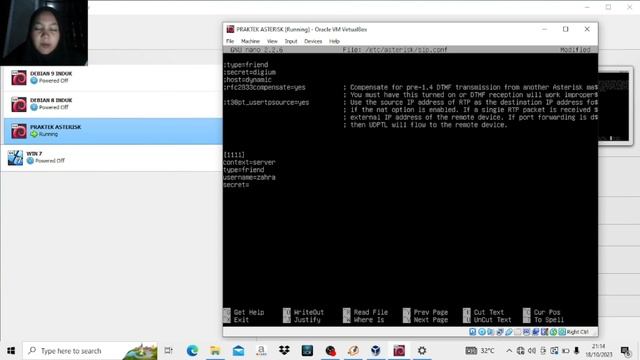
Task: Launch Microsoft Edge from the taskbar
Action: click(192, 351)
